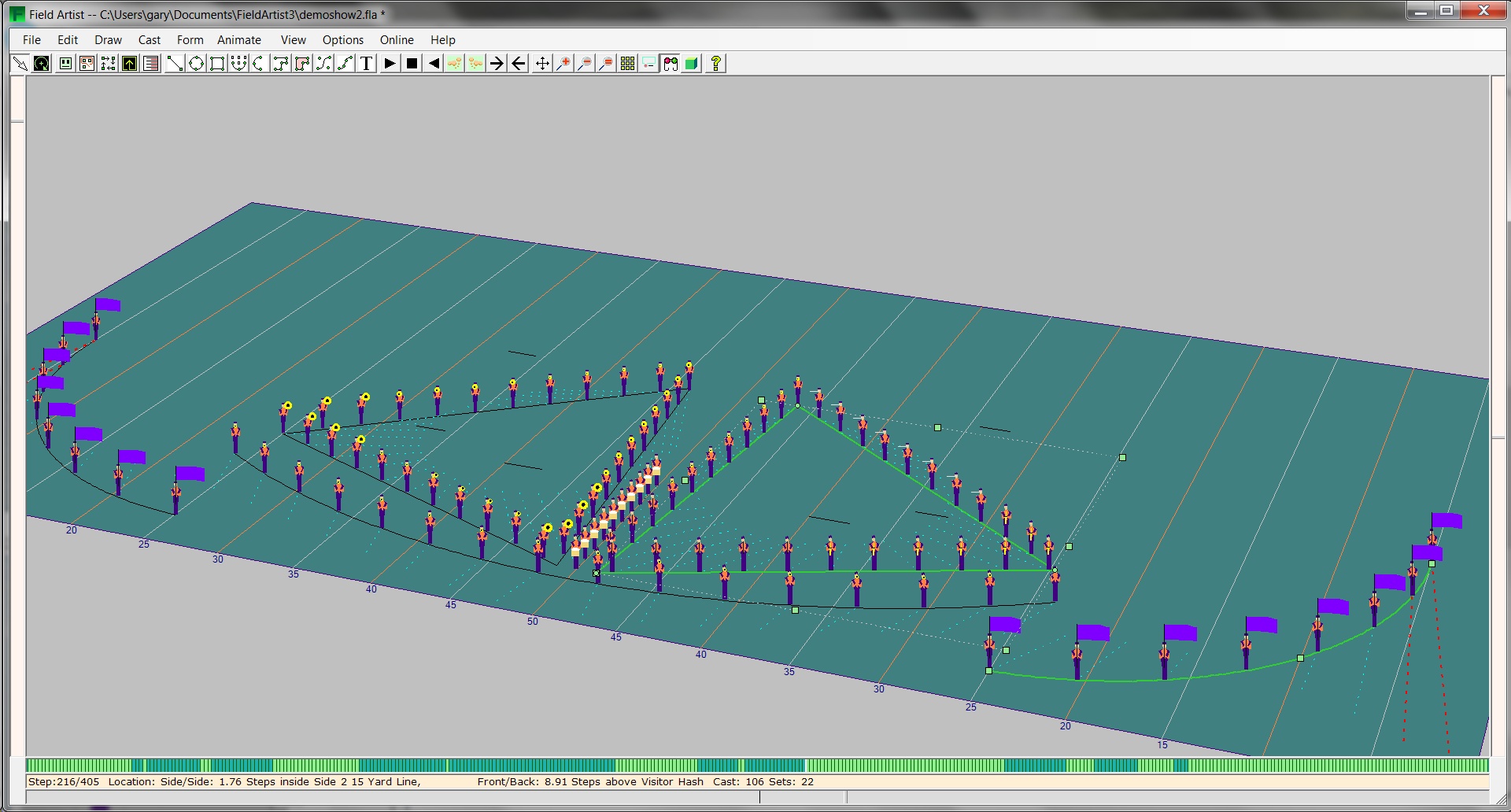Expand the View menu
This screenshot has height=812, width=1511.
pyautogui.click(x=293, y=40)
